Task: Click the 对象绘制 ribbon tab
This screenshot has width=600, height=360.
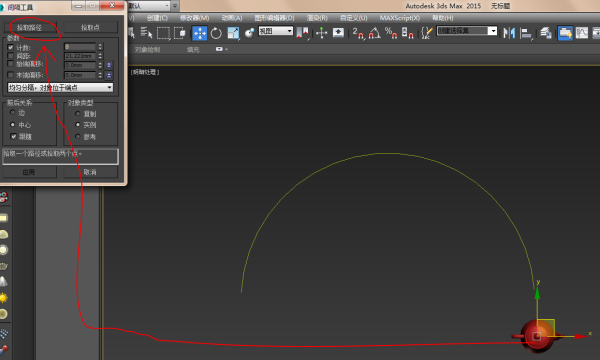Action: pyautogui.click(x=147, y=50)
